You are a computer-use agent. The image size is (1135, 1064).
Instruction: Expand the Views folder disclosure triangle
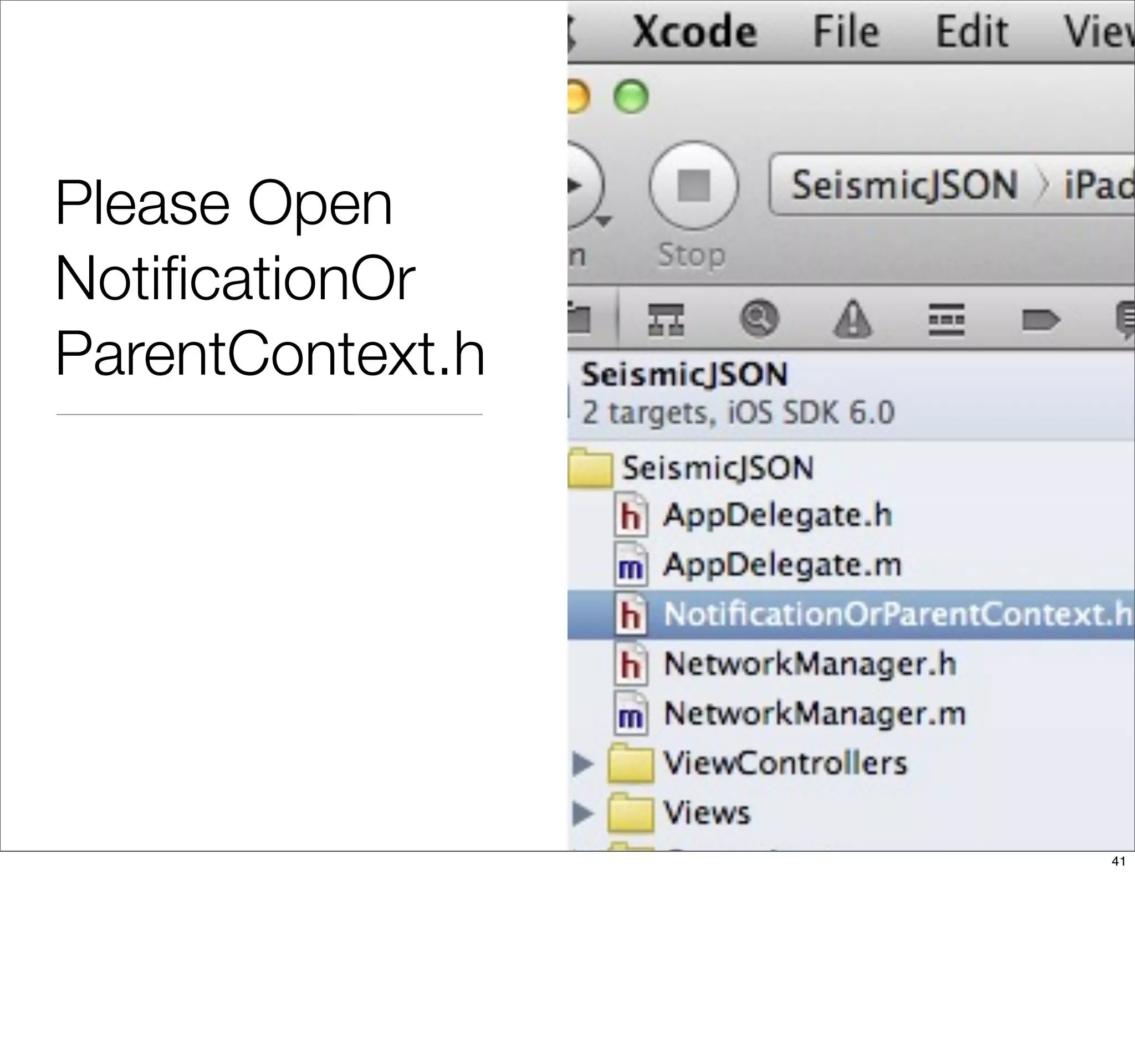[x=582, y=813]
